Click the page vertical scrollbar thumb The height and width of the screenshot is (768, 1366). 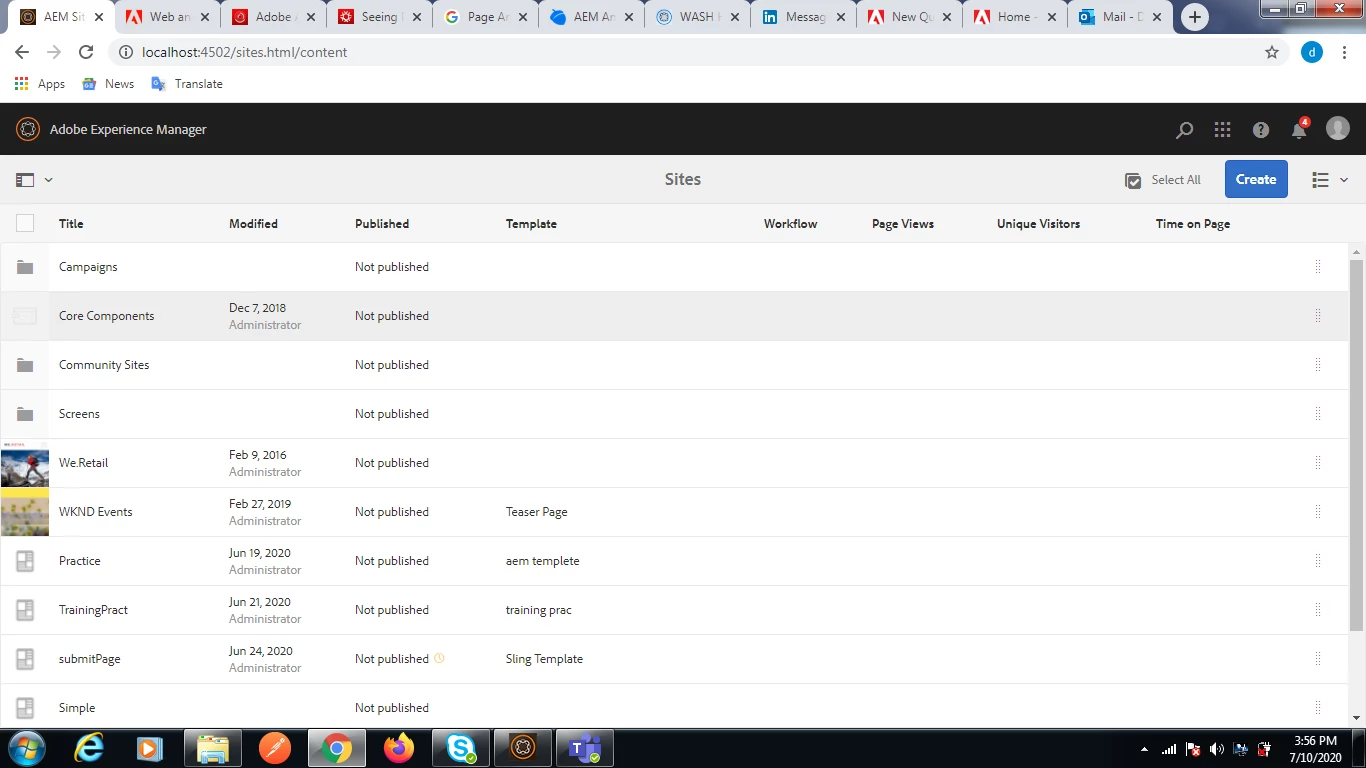(1356, 445)
